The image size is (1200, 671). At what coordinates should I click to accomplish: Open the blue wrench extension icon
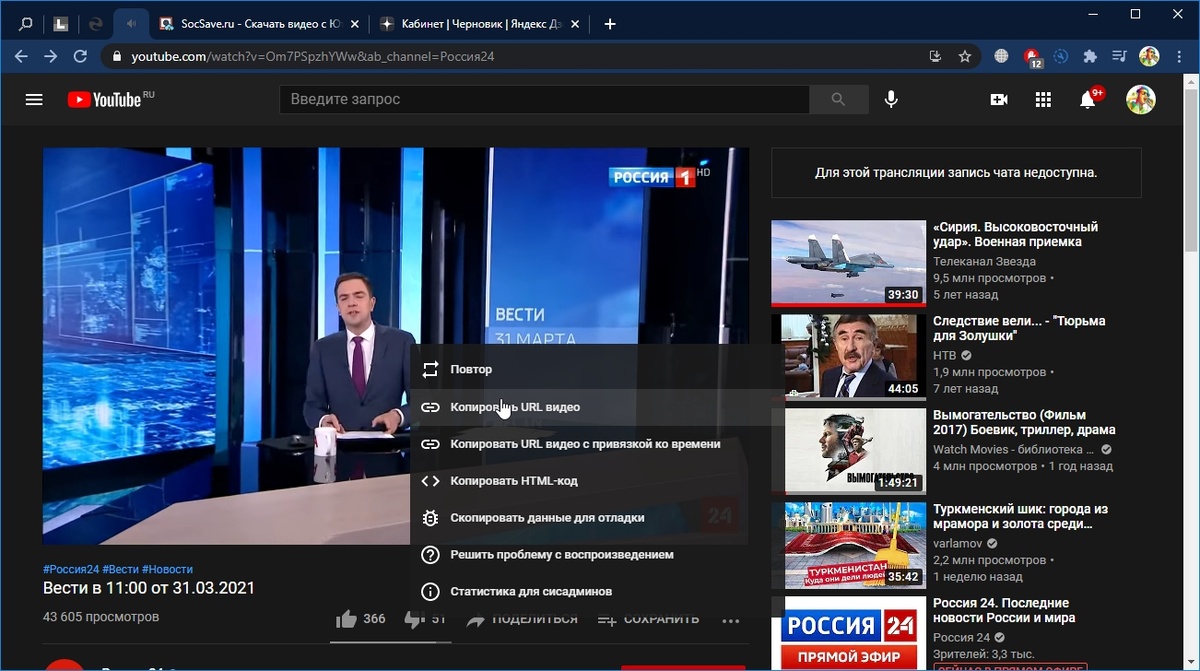coord(1061,56)
